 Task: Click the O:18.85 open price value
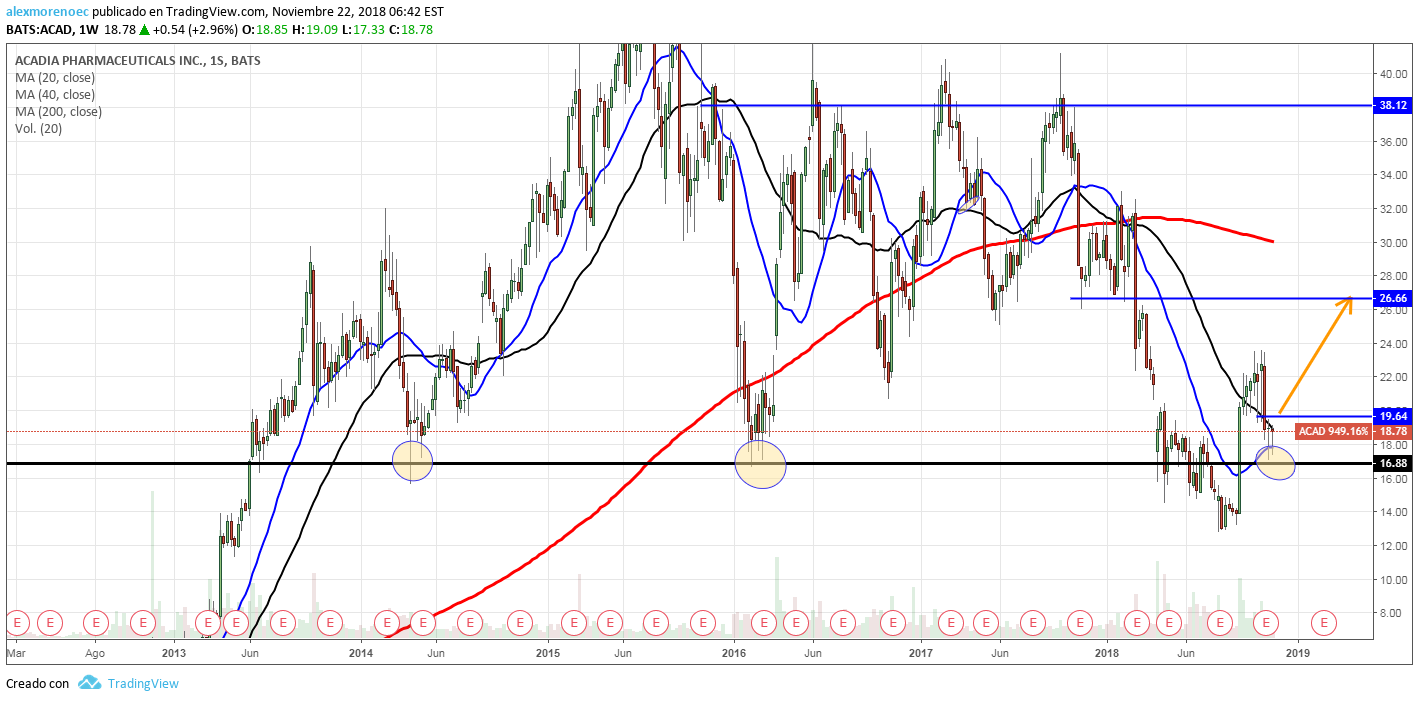click(267, 29)
